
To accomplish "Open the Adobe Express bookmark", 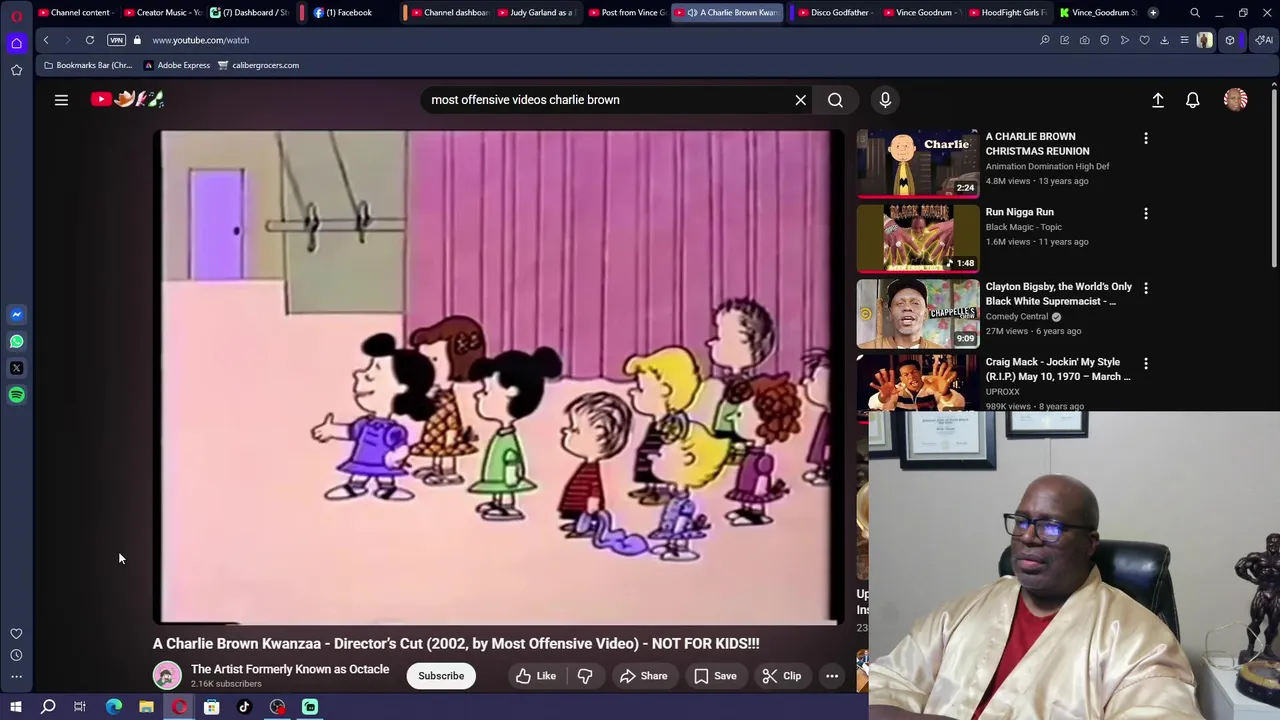I will pyautogui.click(x=177, y=65).
